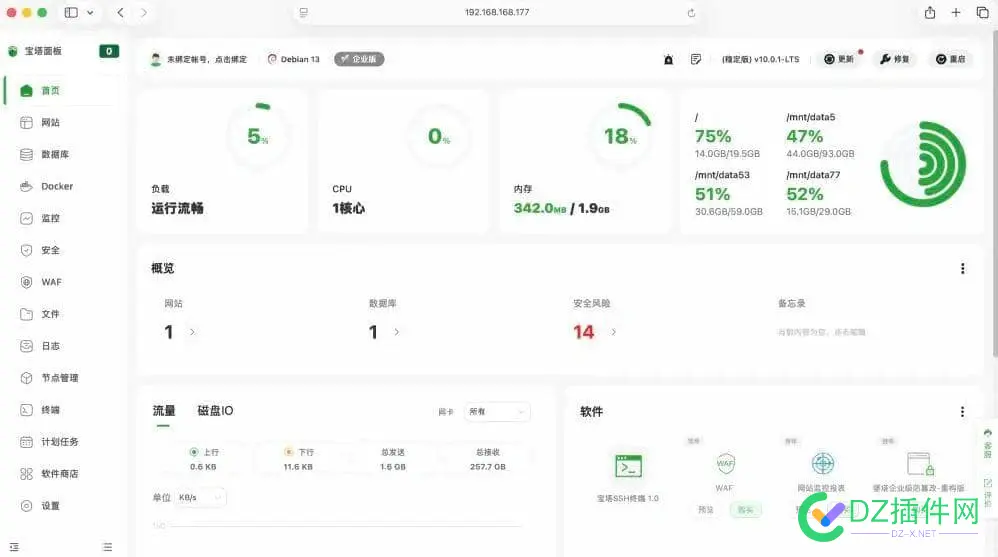Click the CPU 0% gauge
Viewport: 998px width, 557px height.
[x=439, y=136]
